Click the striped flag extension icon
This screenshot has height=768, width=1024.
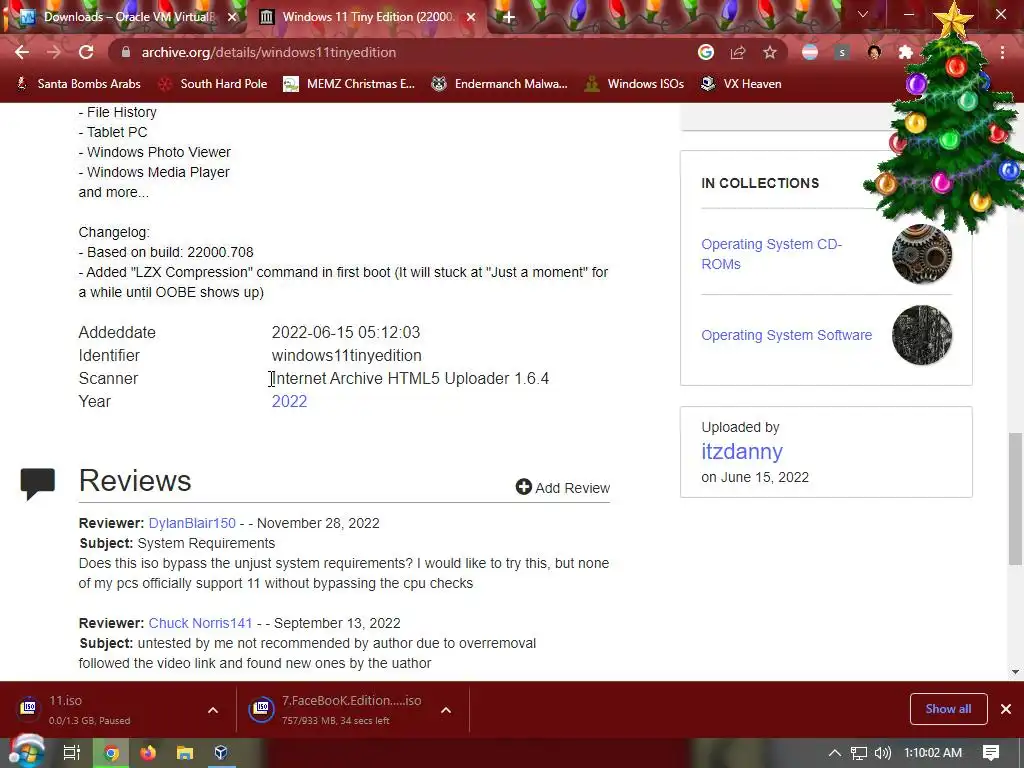(810, 52)
